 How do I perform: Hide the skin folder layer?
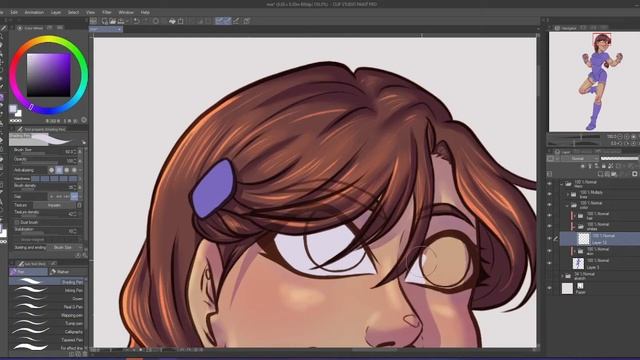coord(549,251)
